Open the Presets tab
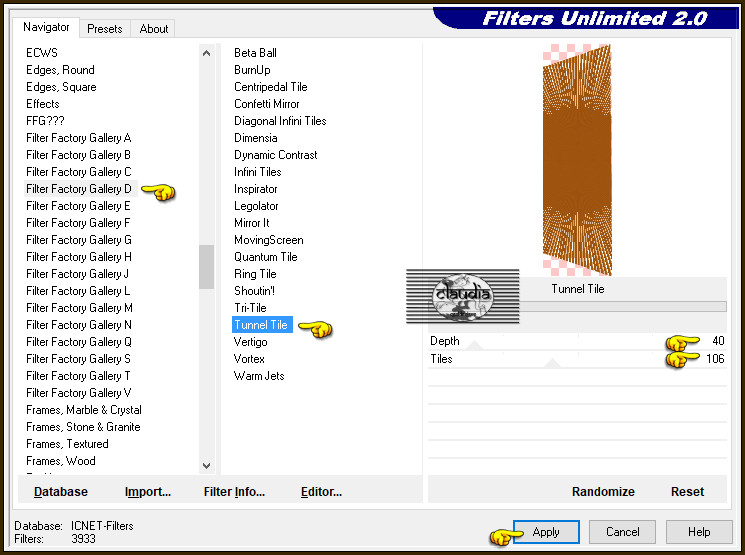 (105, 29)
